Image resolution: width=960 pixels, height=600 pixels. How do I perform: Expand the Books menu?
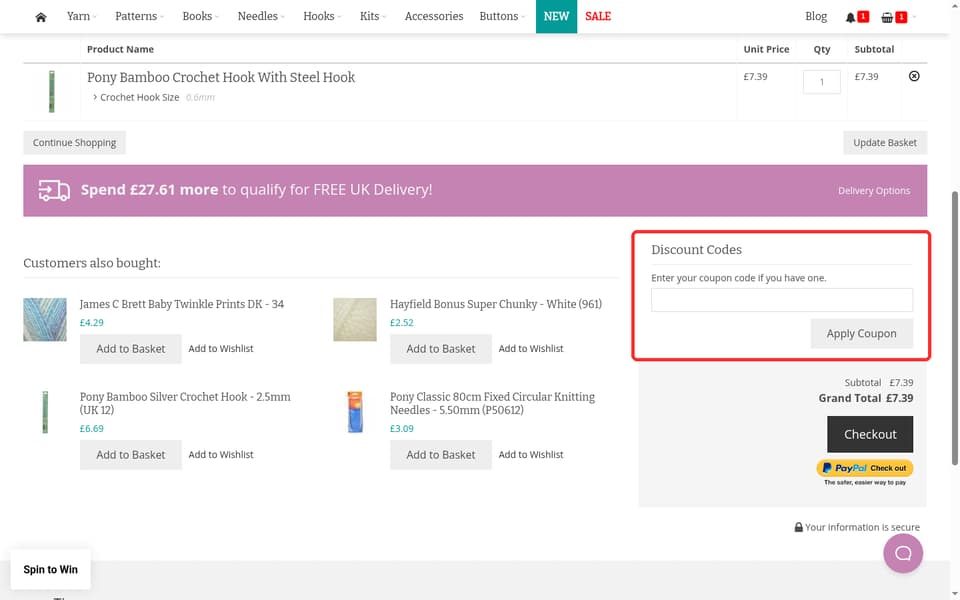(201, 17)
